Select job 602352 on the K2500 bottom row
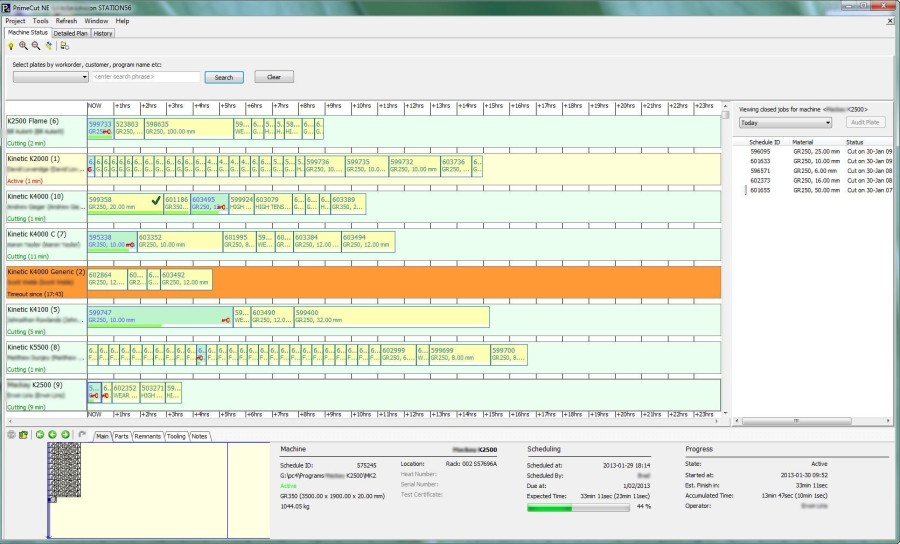Image resolution: width=900 pixels, height=544 pixels. click(x=126, y=392)
